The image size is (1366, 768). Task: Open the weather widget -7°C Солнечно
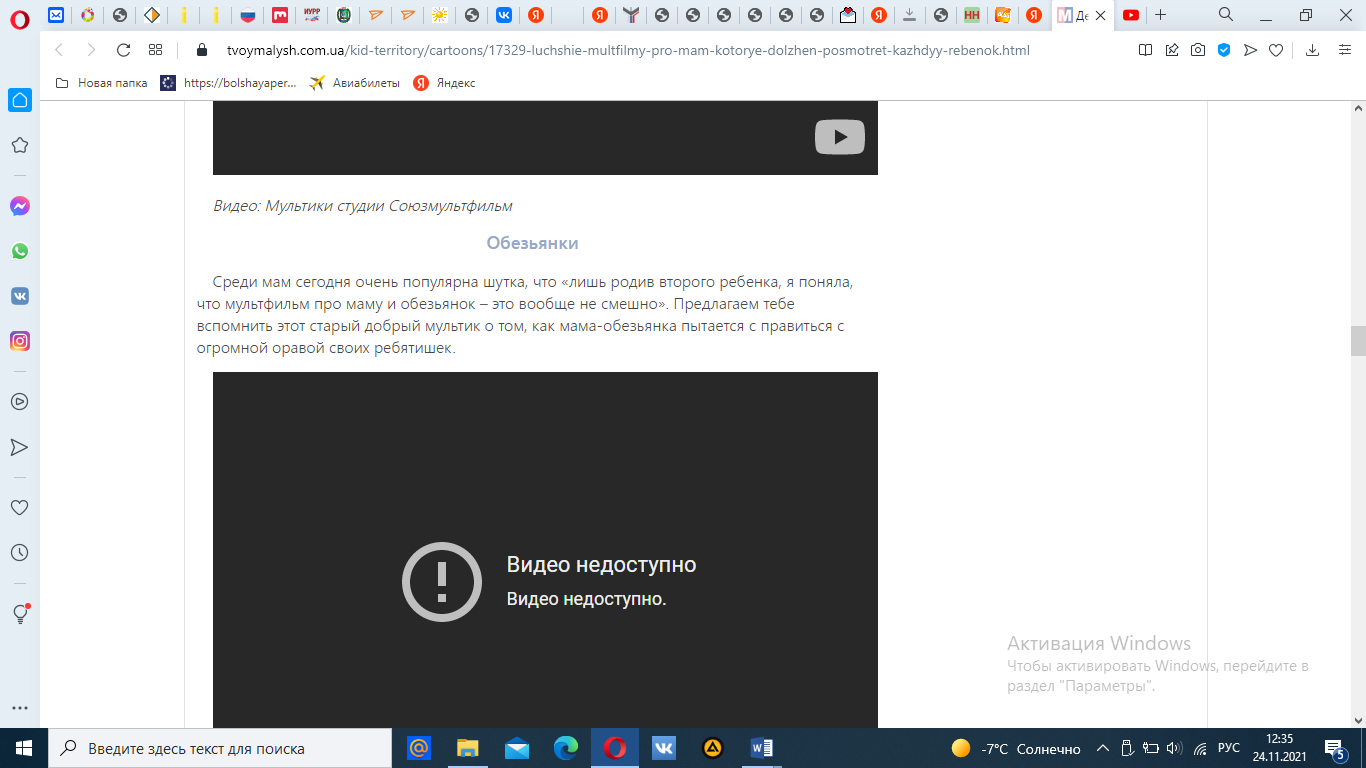point(1016,748)
